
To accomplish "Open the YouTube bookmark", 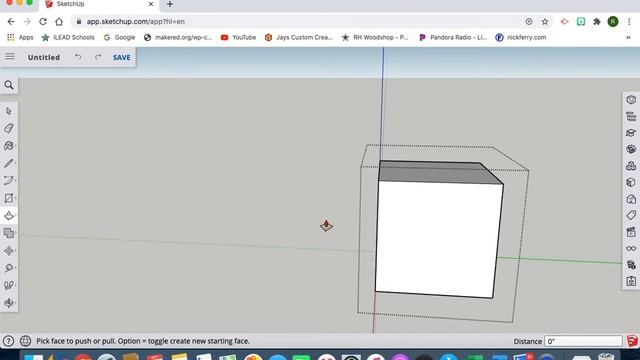I will 238,38.
